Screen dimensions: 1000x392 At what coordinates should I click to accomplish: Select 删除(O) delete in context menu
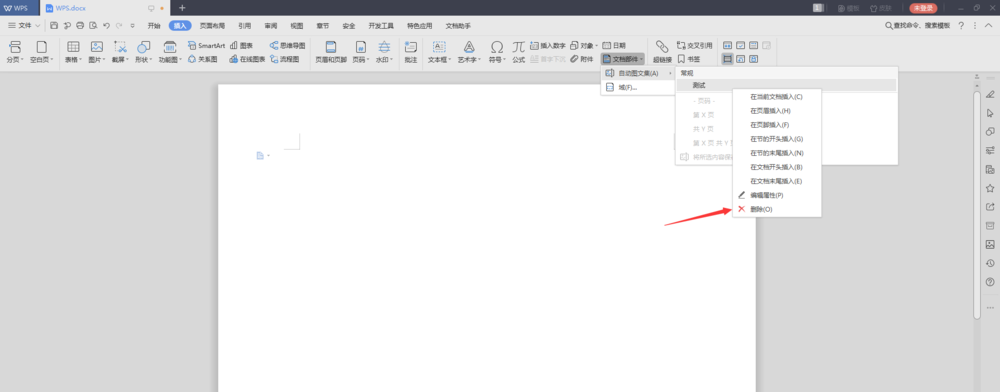point(777,209)
